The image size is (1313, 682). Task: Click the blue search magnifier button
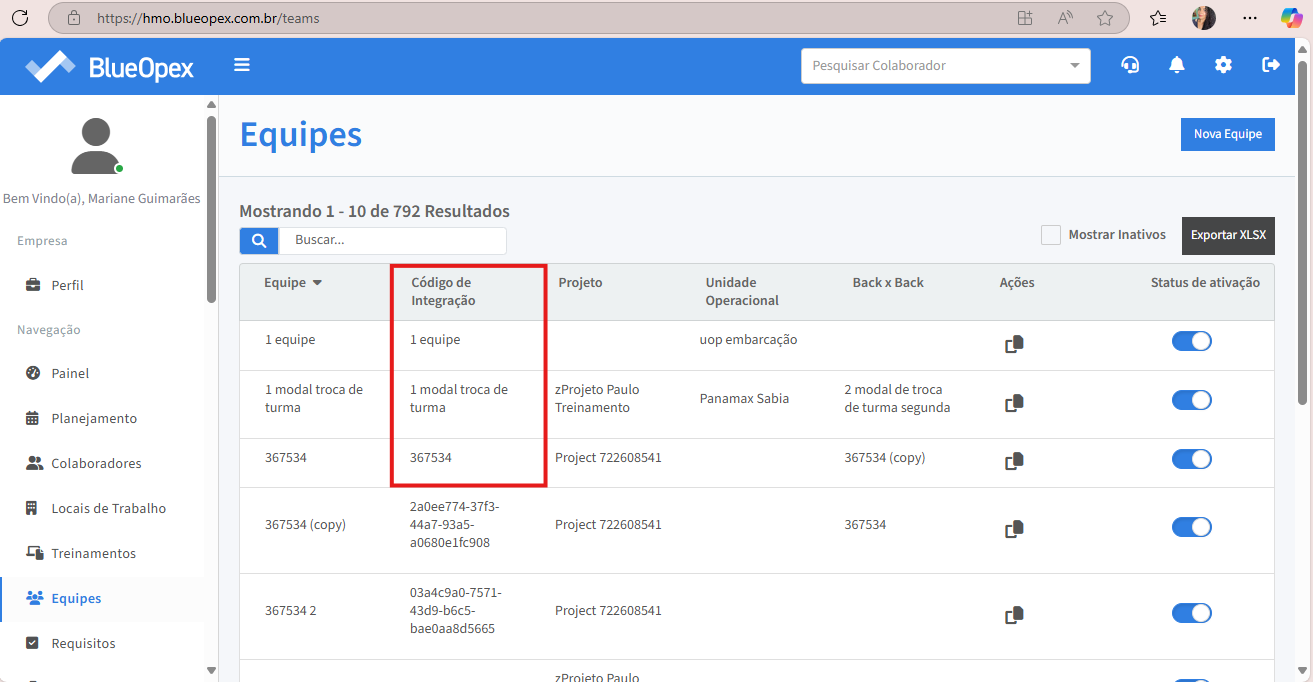pos(259,240)
